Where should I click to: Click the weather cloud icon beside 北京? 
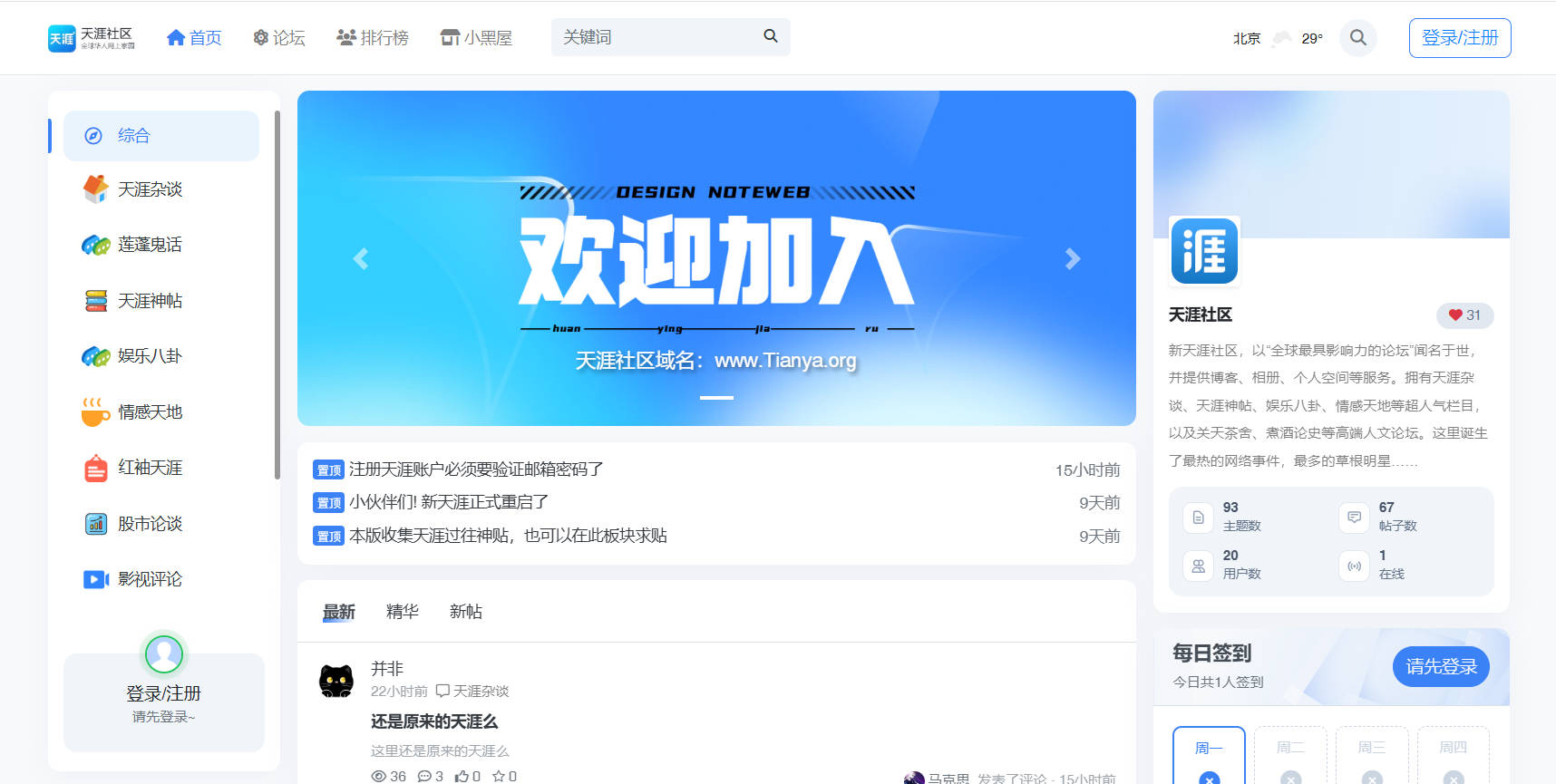click(x=1281, y=38)
